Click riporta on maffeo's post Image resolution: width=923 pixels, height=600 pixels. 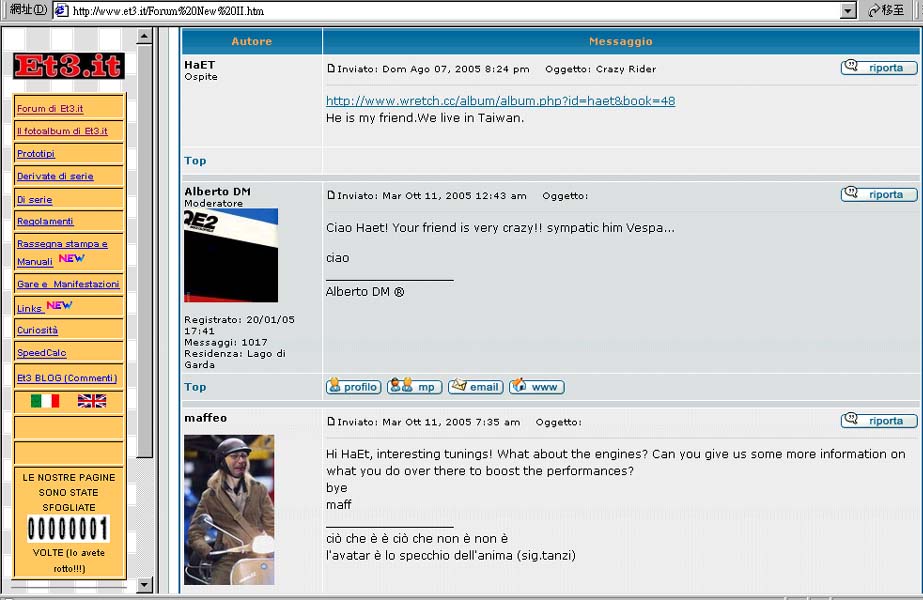pyautogui.click(x=878, y=421)
